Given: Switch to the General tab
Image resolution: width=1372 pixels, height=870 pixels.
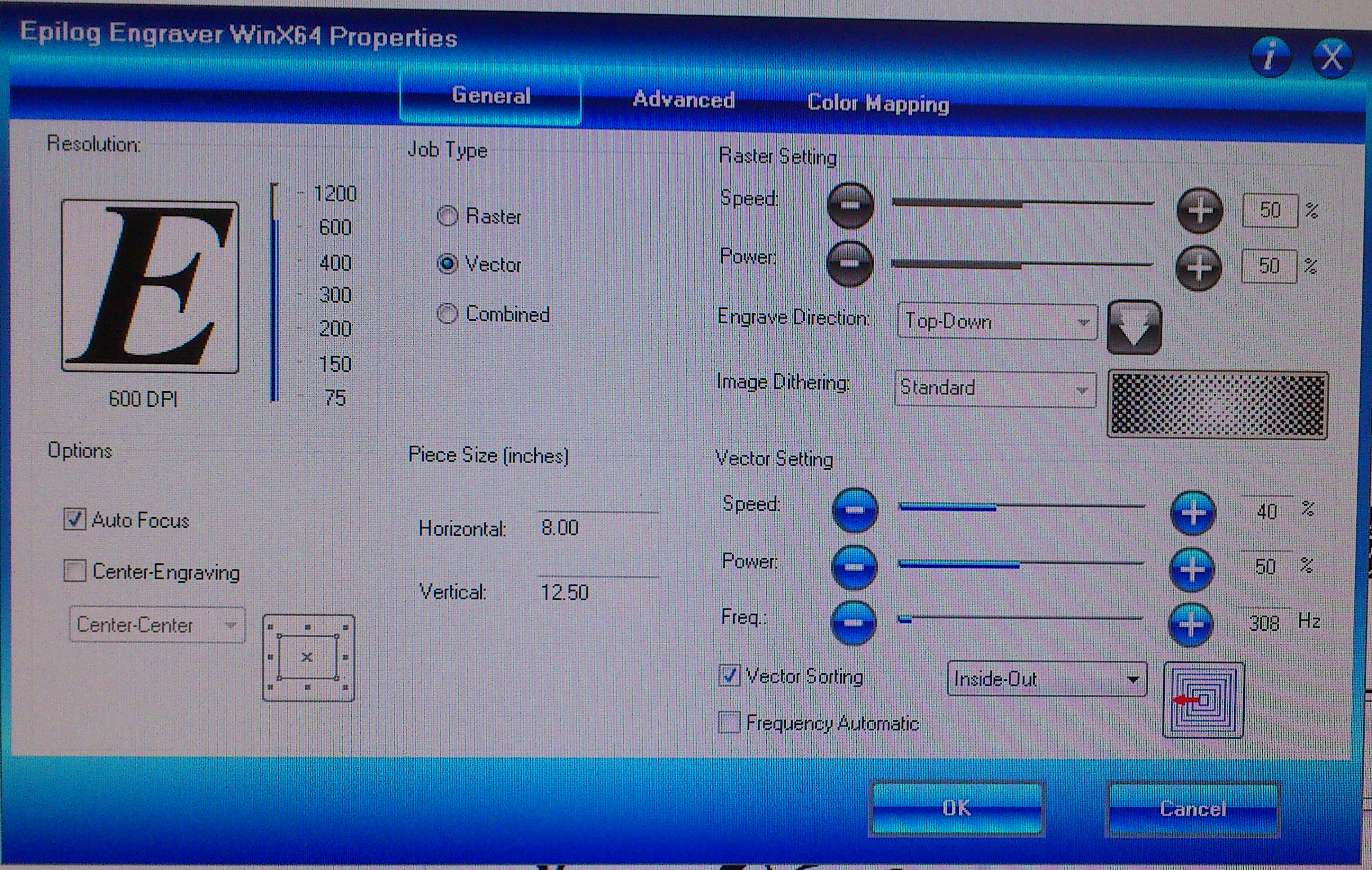Looking at the screenshot, I should point(490,96).
